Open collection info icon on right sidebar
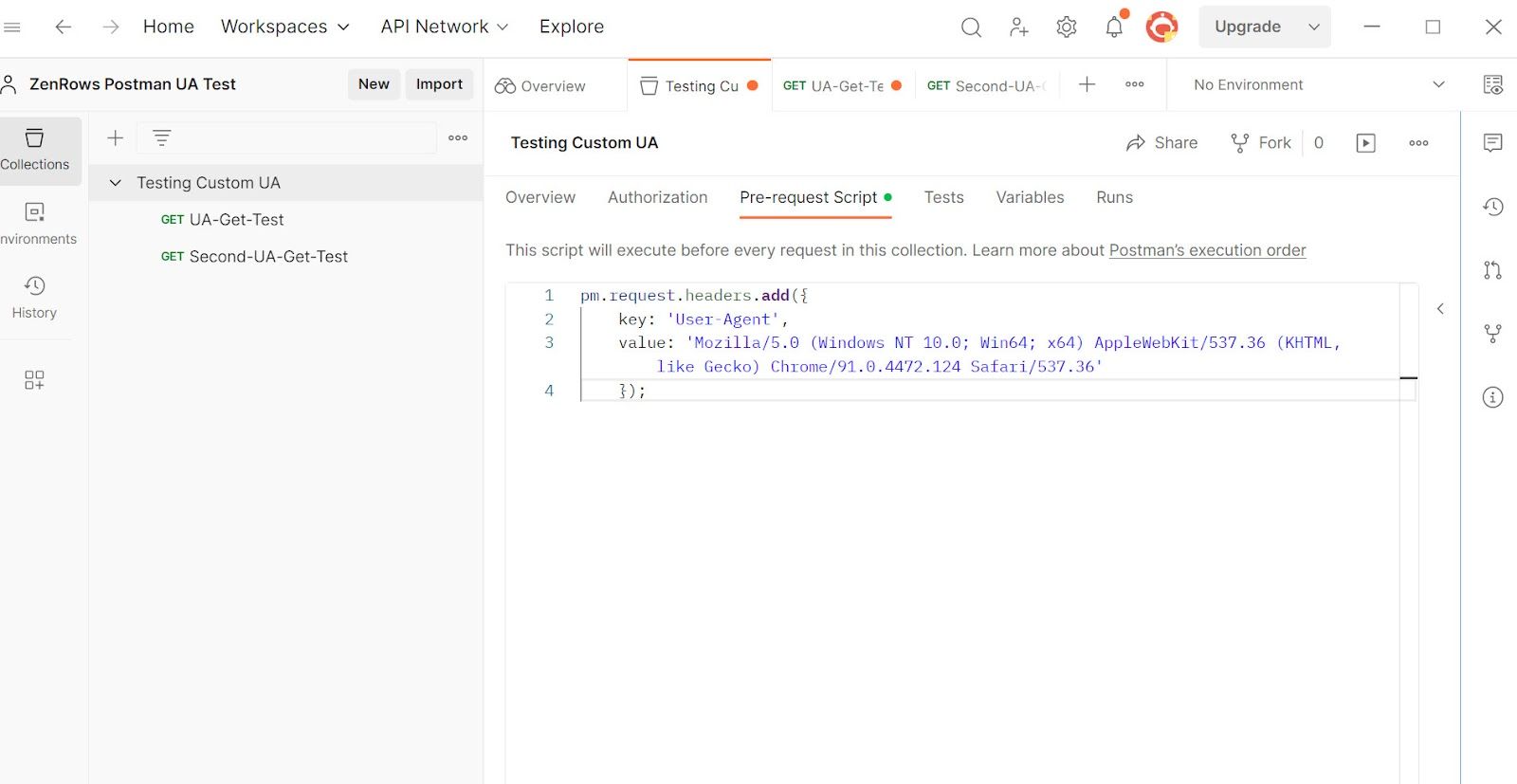 [x=1492, y=397]
